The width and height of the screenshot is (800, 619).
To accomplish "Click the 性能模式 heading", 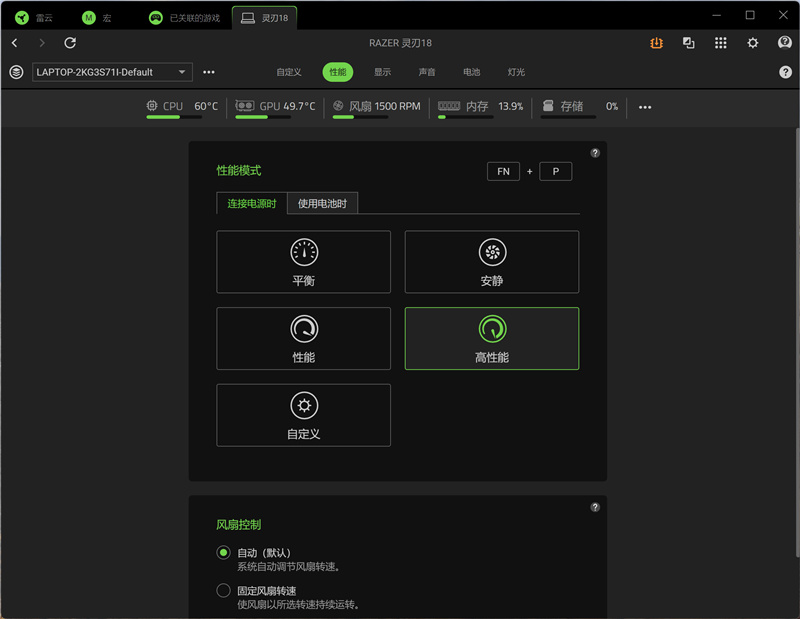I will [x=239, y=170].
